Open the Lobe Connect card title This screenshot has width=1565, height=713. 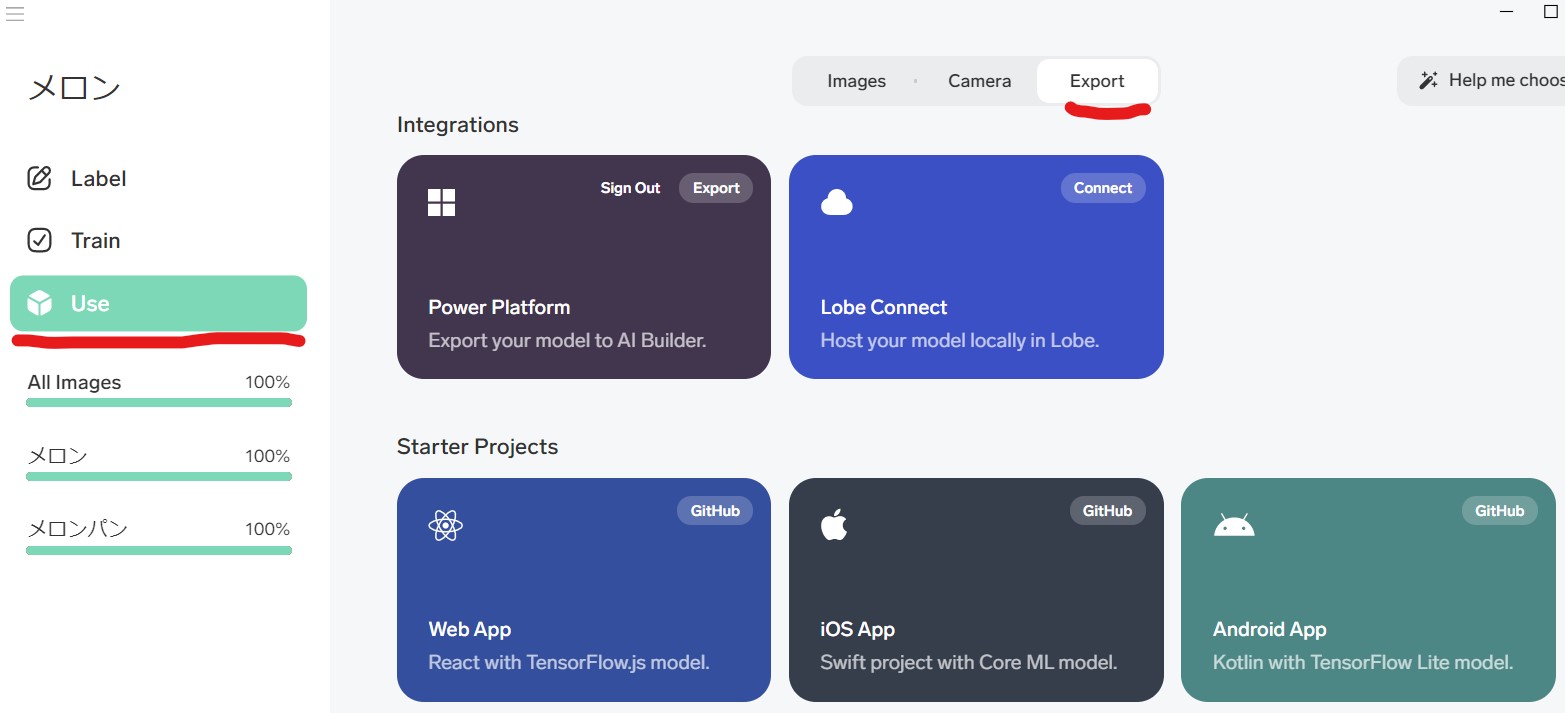883,307
